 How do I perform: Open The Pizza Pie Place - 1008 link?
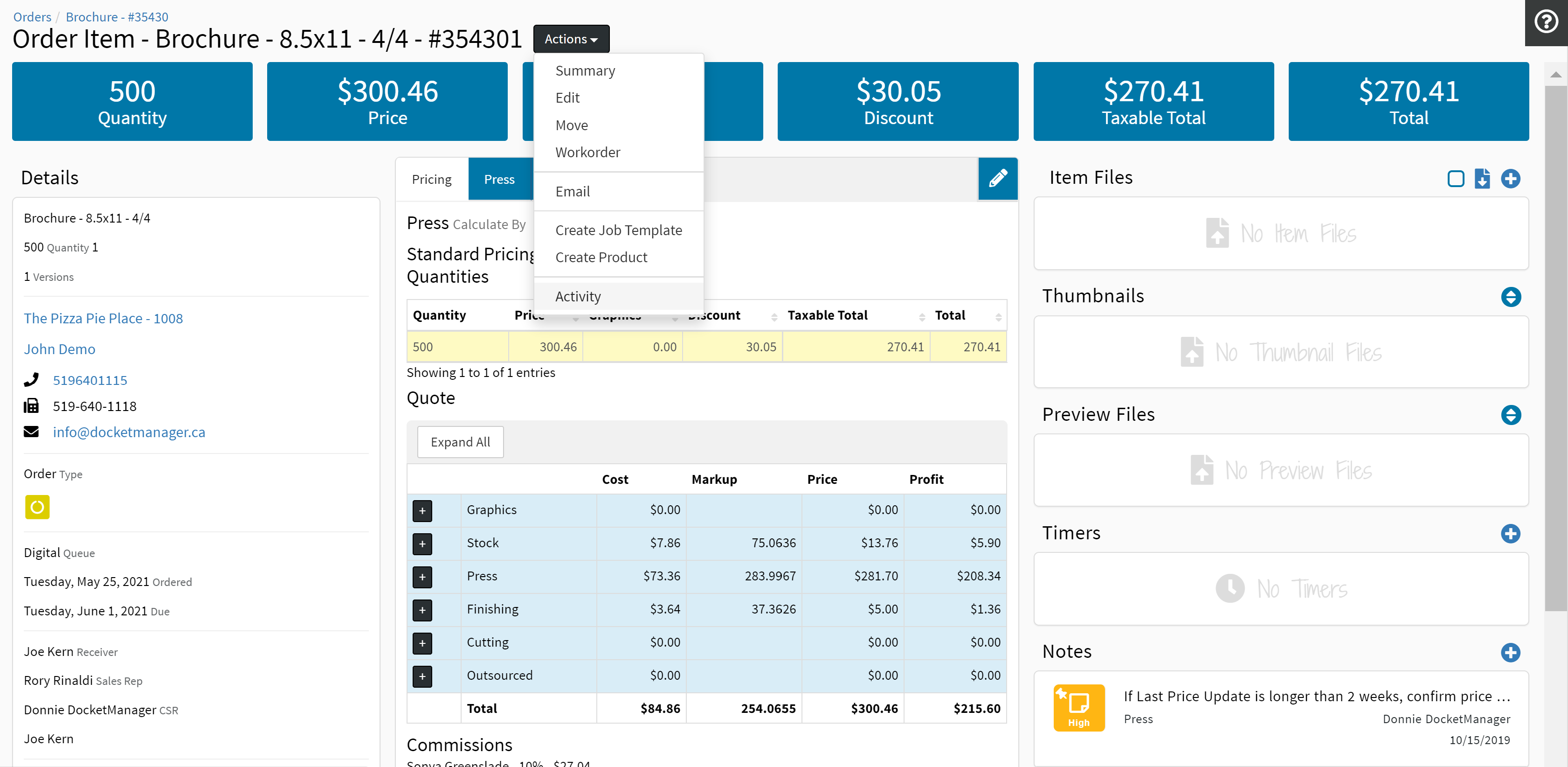tap(103, 318)
